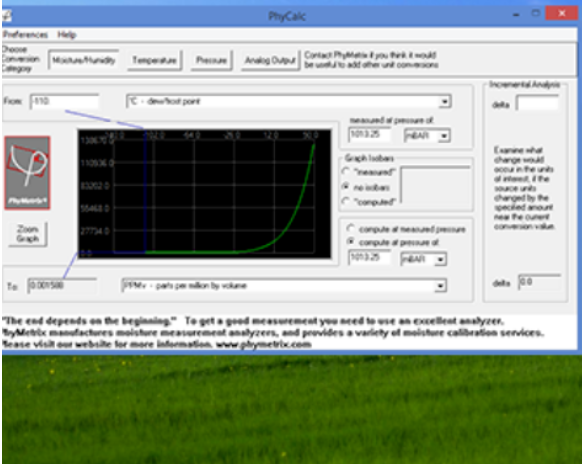Viewport: 582px width, 464px height.
Task: Select the "measured" isobars radio button
Action: pyautogui.click(x=346, y=171)
